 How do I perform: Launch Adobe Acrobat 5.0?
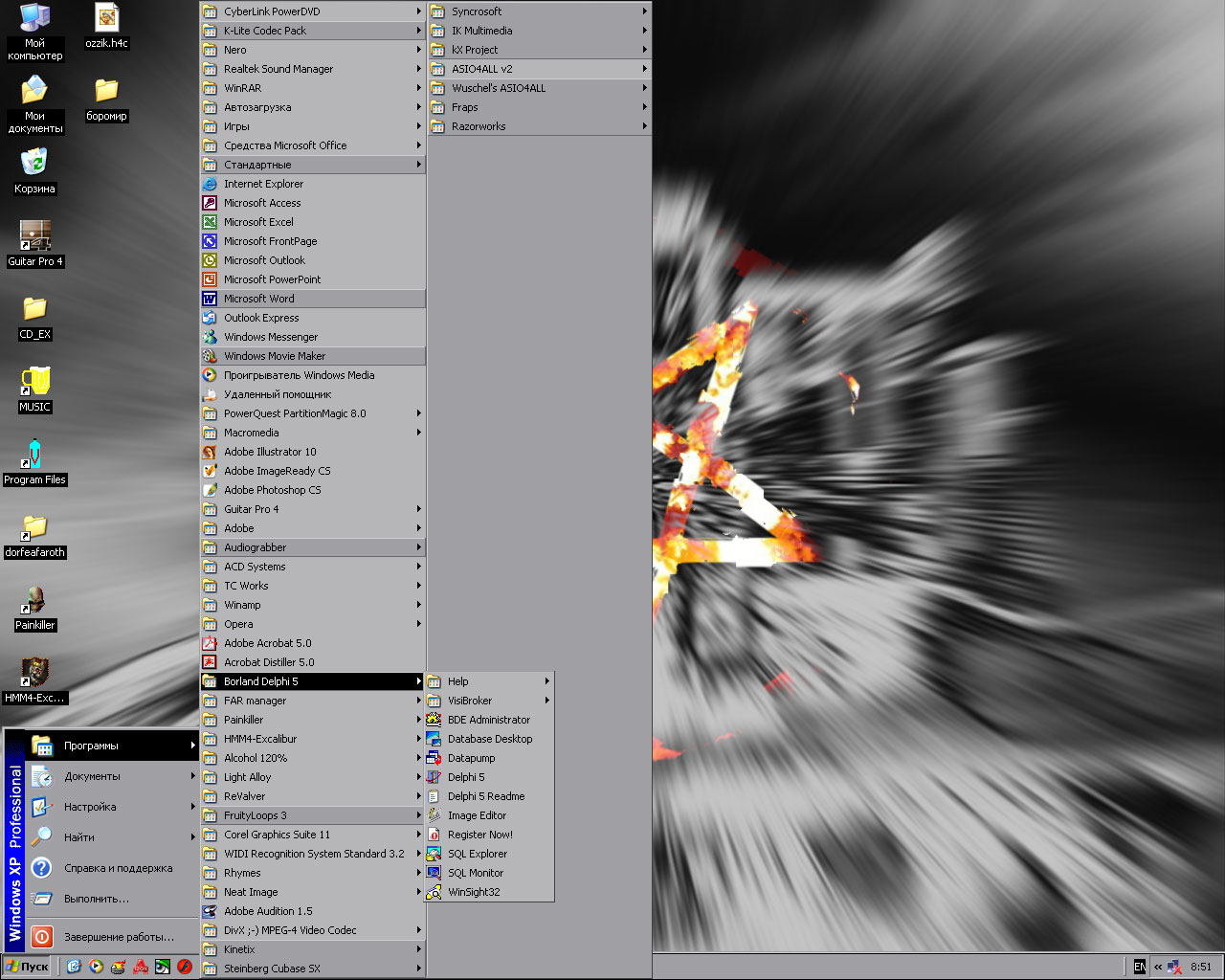(313, 643)
